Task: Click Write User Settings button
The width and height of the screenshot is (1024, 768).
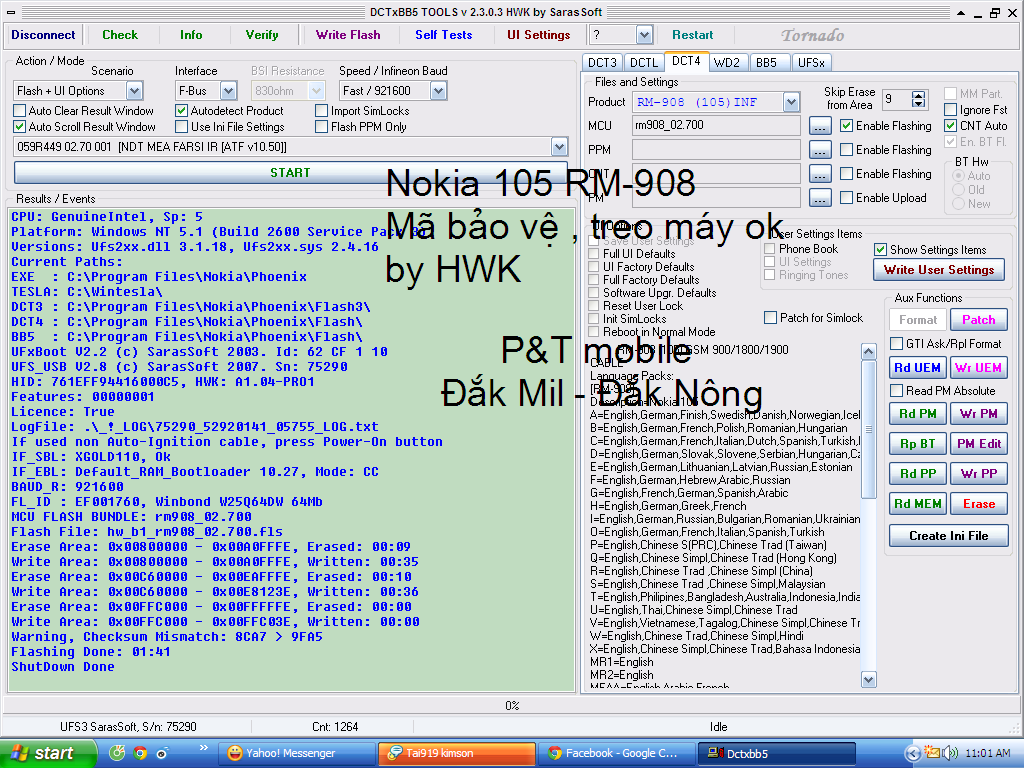Action: point(938,270)
